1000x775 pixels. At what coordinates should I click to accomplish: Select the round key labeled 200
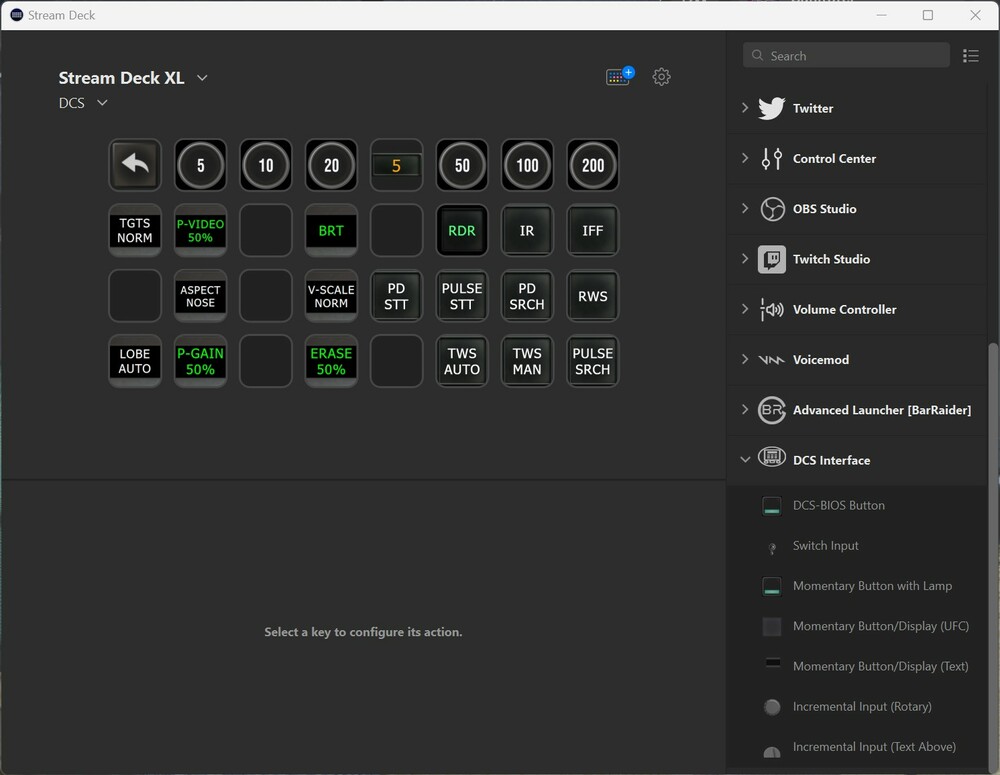592,165
